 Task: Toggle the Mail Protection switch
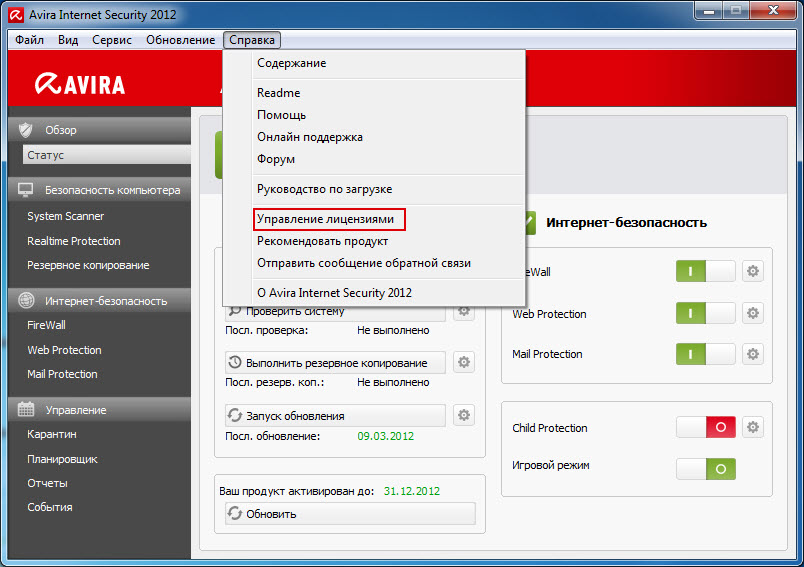[706, 354]
